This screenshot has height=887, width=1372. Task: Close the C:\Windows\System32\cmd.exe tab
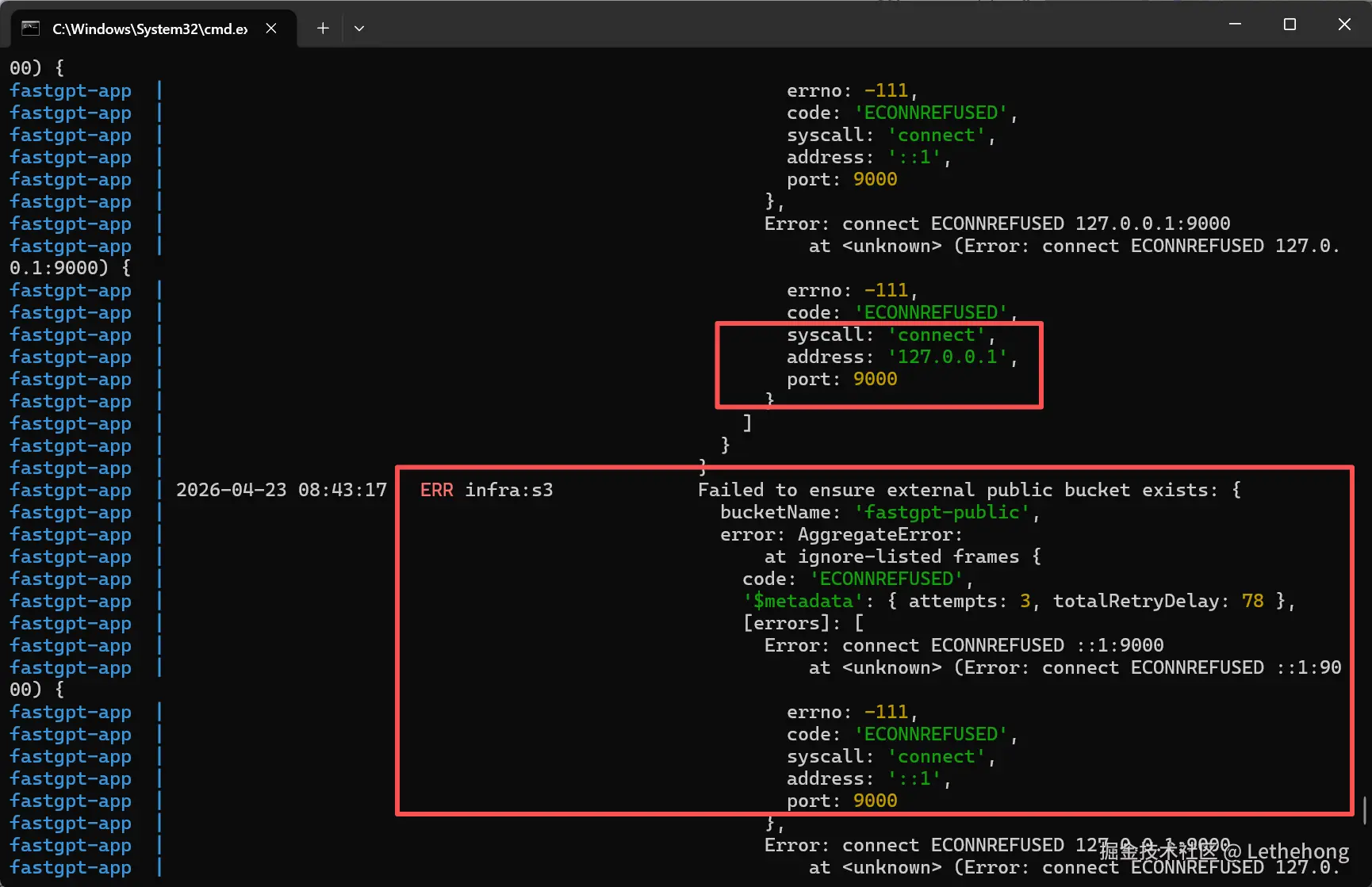pos(271,29)
